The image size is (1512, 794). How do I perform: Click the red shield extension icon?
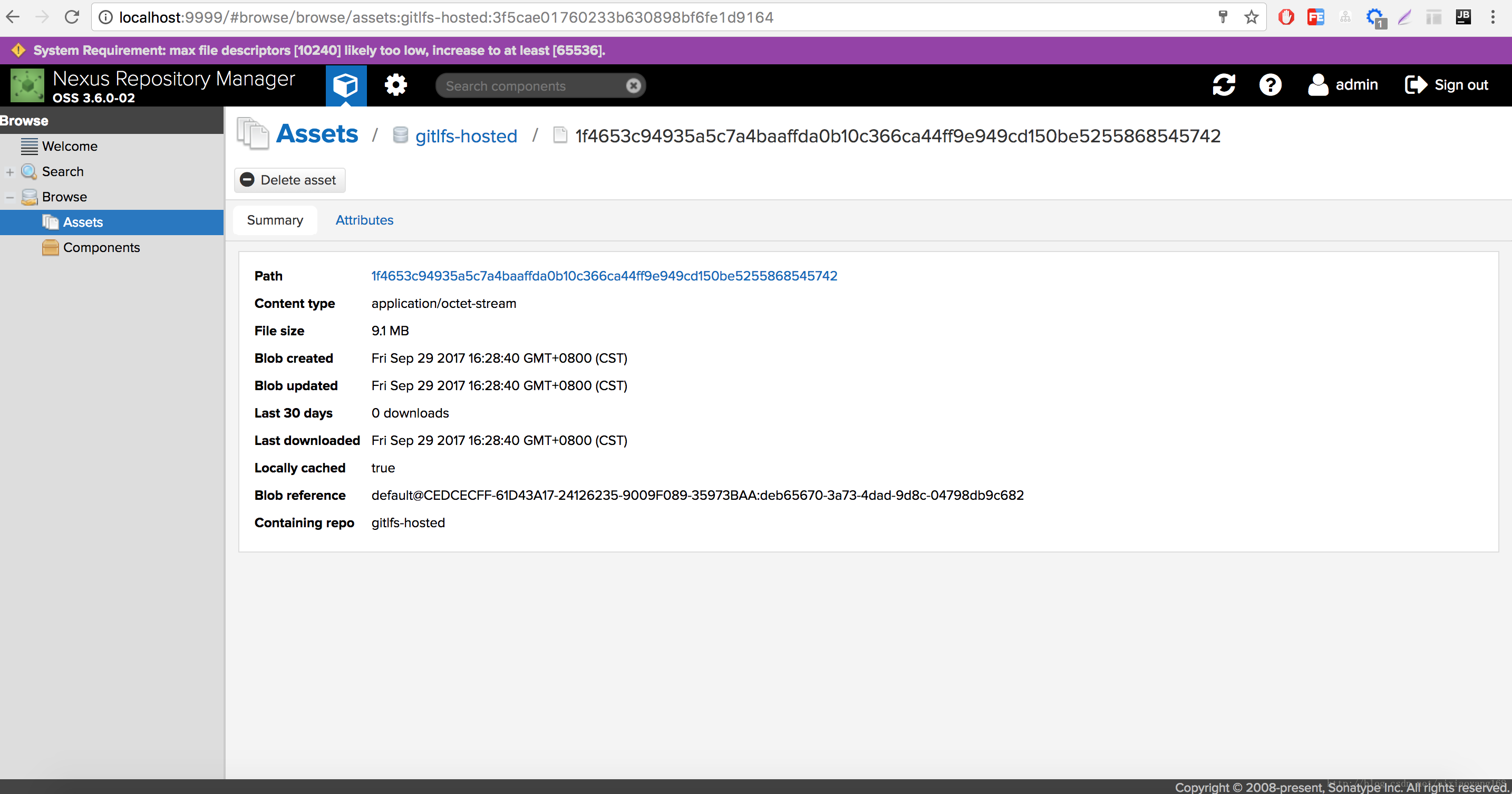pyautogui.click(x=1286, y=17)
